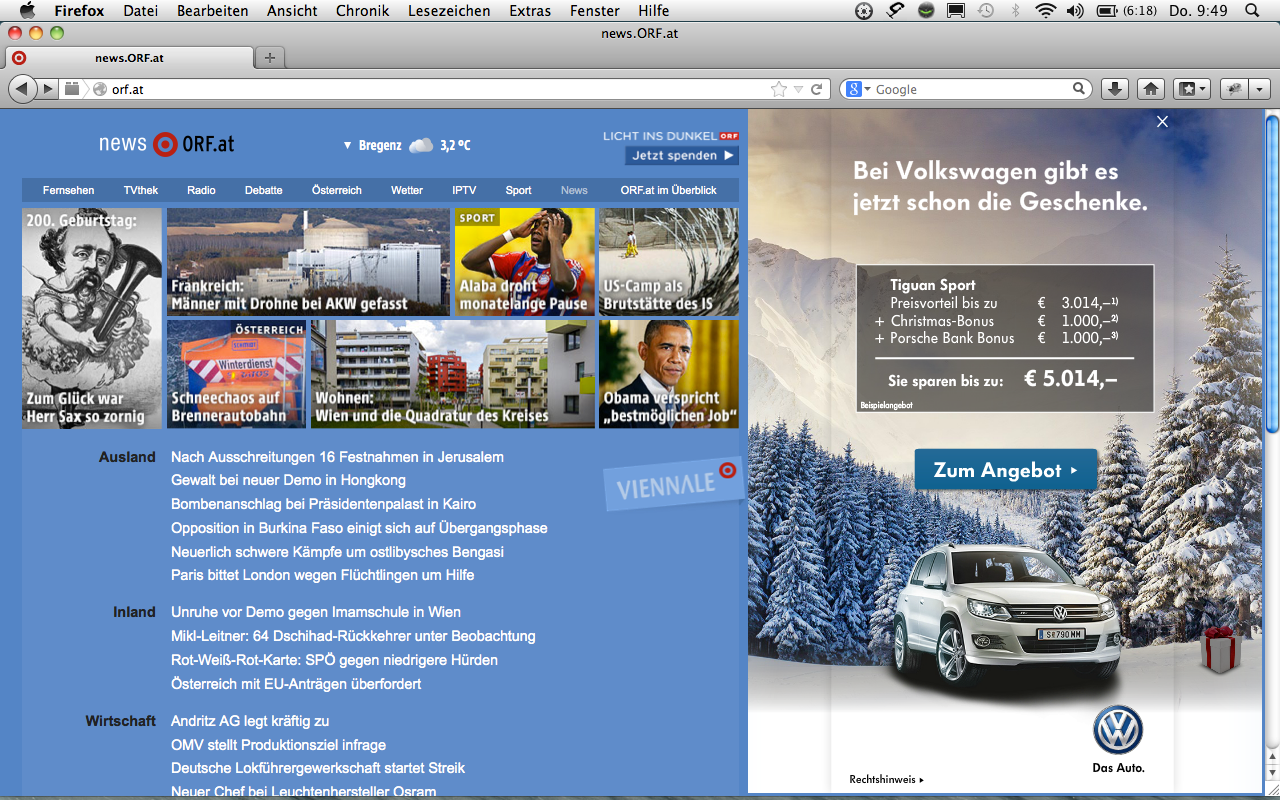Open headline Andritz AG legt kräftig zu
This screenshot has height=800, width=1280.
coord(250,721)
